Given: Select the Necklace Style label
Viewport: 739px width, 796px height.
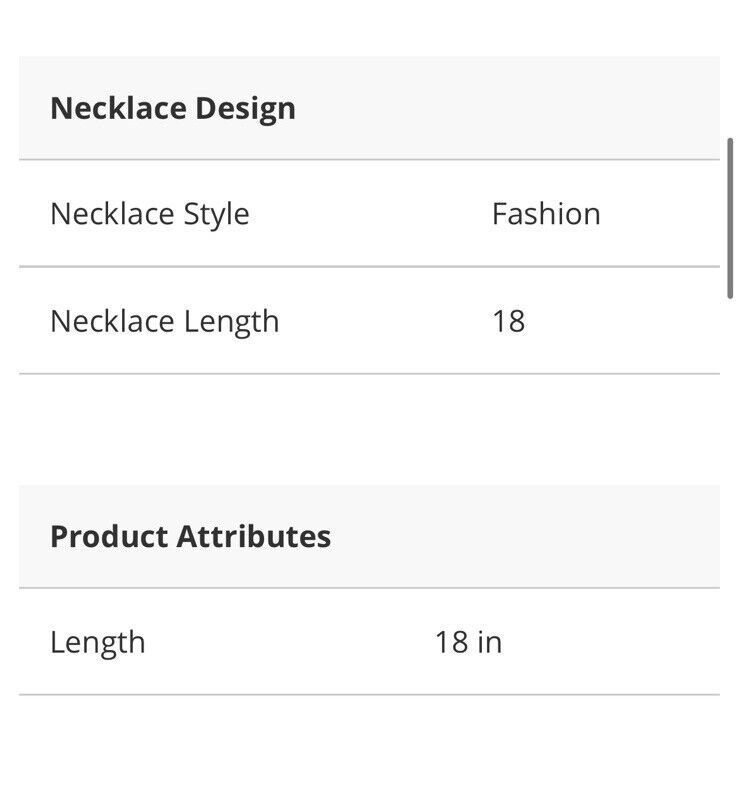Looking at the screenshot, I should [x=149, y=214].
